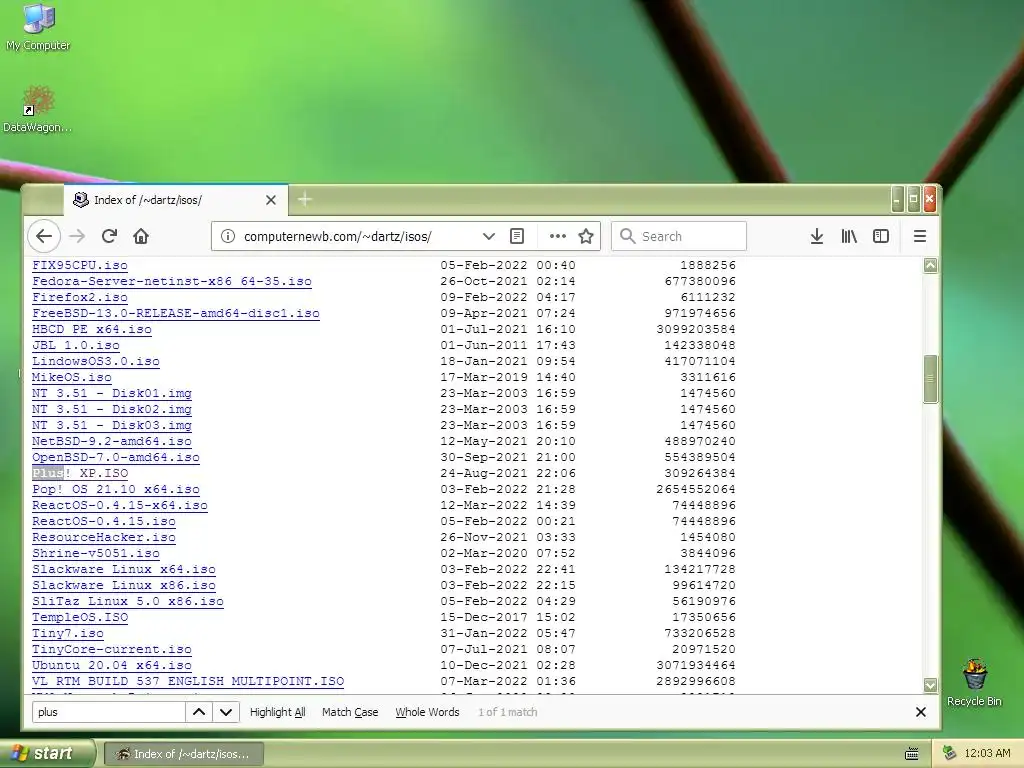Open the DataWagon desktop shortcut
The height and width of the screenshot is (768, 1024).
tap(37, 109)
